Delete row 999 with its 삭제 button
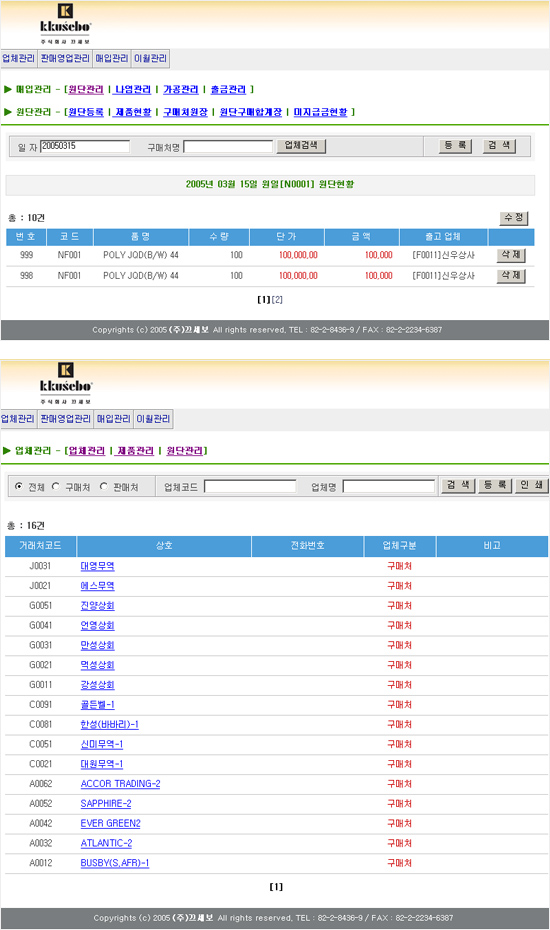This screenshot has width=550, height=930. click(511, 255)
